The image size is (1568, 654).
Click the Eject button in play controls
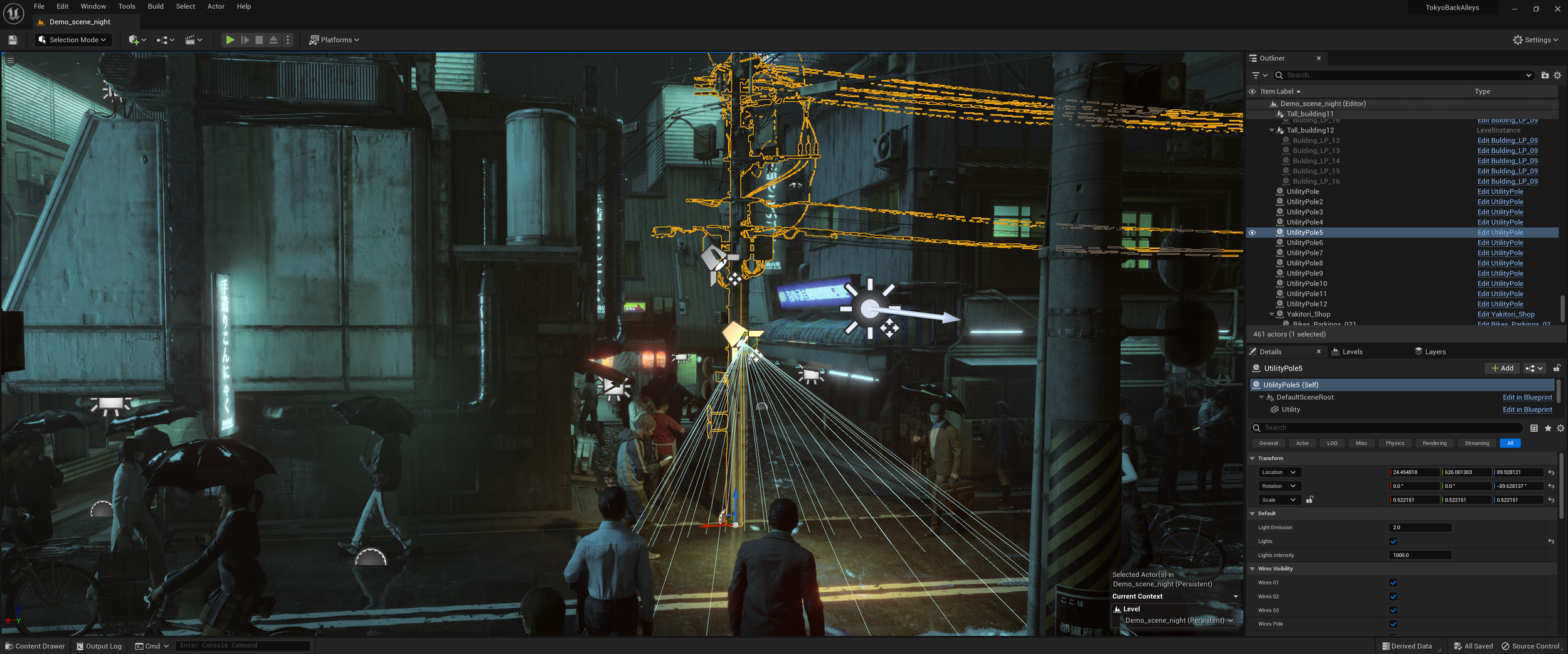(273, 40)
